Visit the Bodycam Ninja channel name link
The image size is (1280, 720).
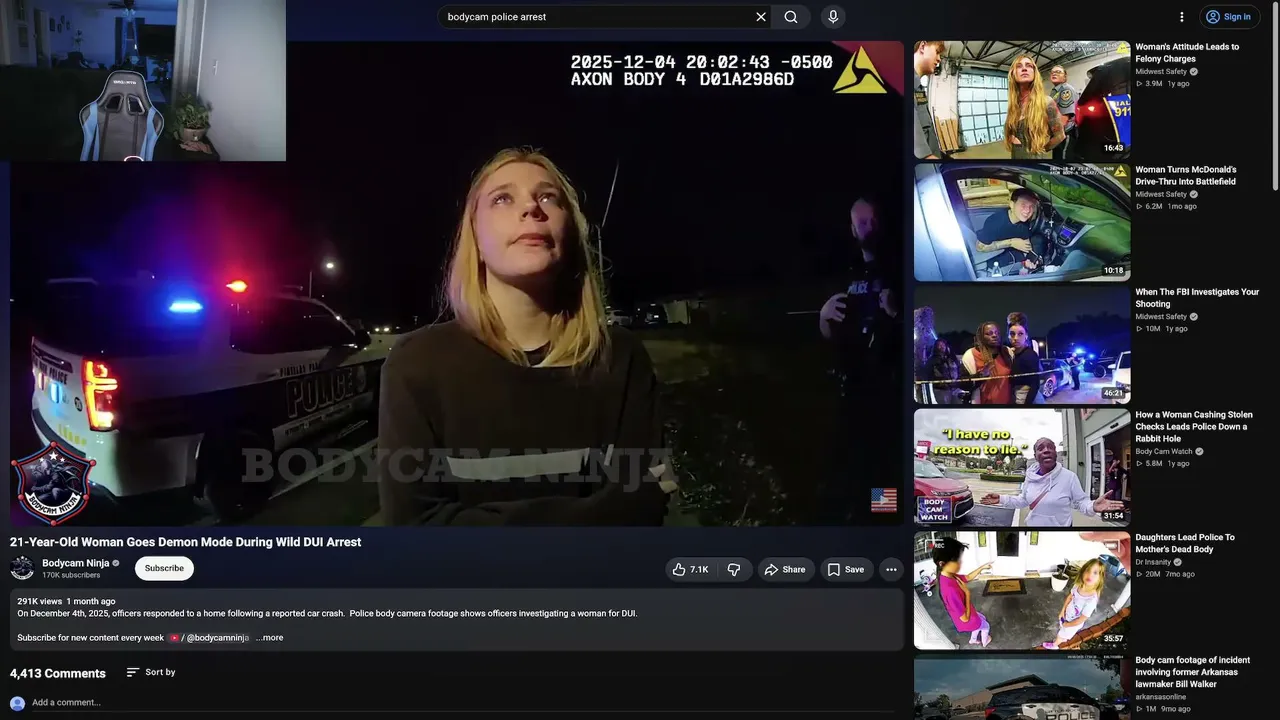pyautogui.click(x=76, y=563)
